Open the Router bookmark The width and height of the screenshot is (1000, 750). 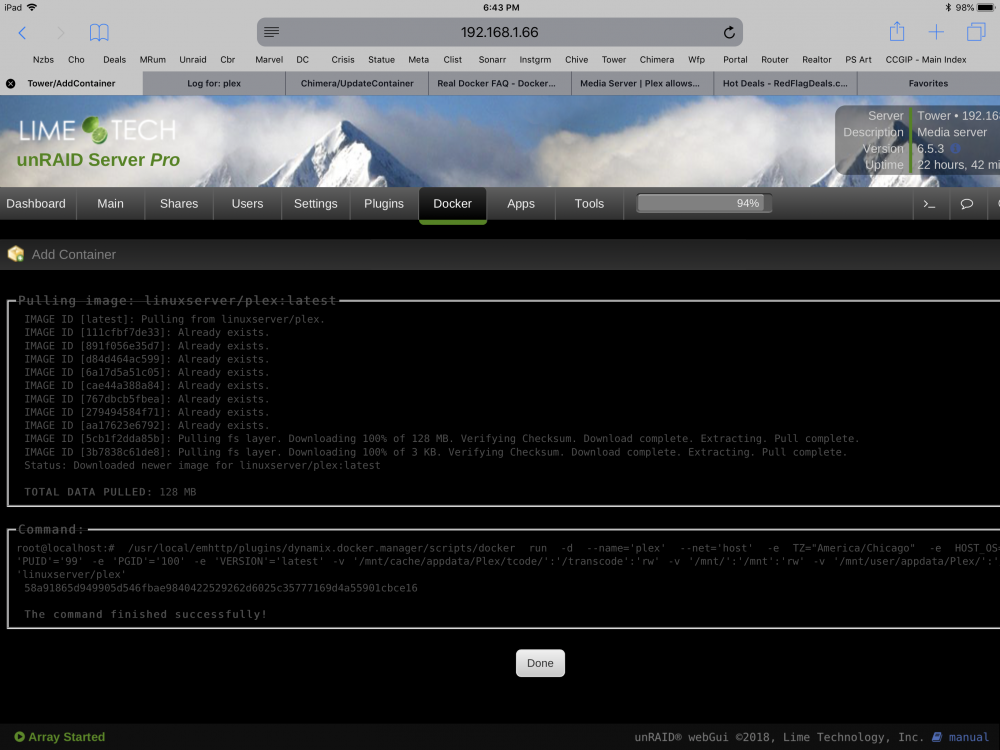[775, 59]
